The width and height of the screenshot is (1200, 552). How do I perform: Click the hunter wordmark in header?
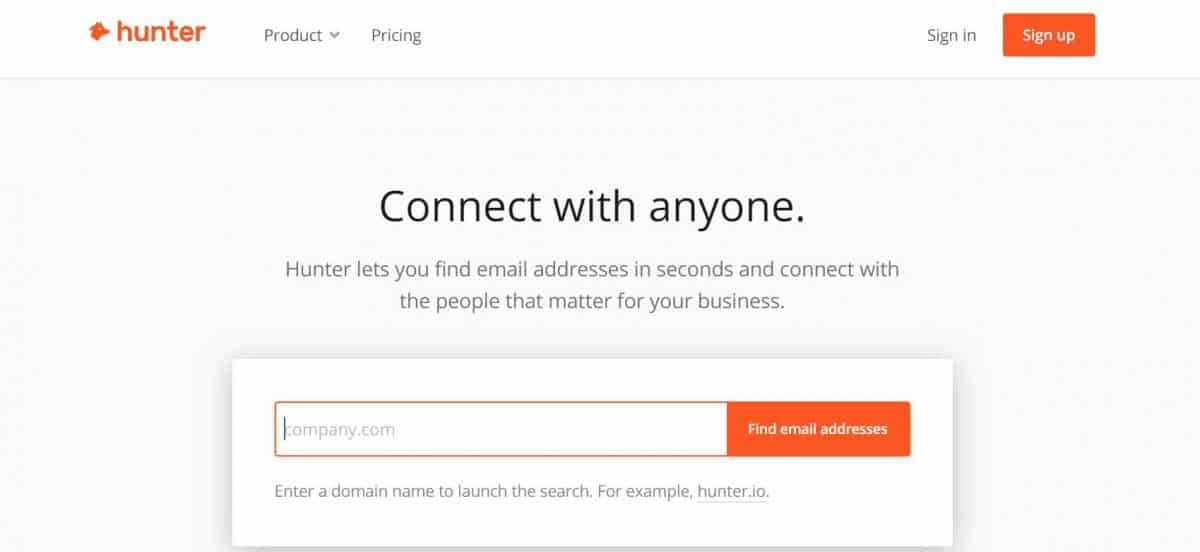(x=161, y=32)
